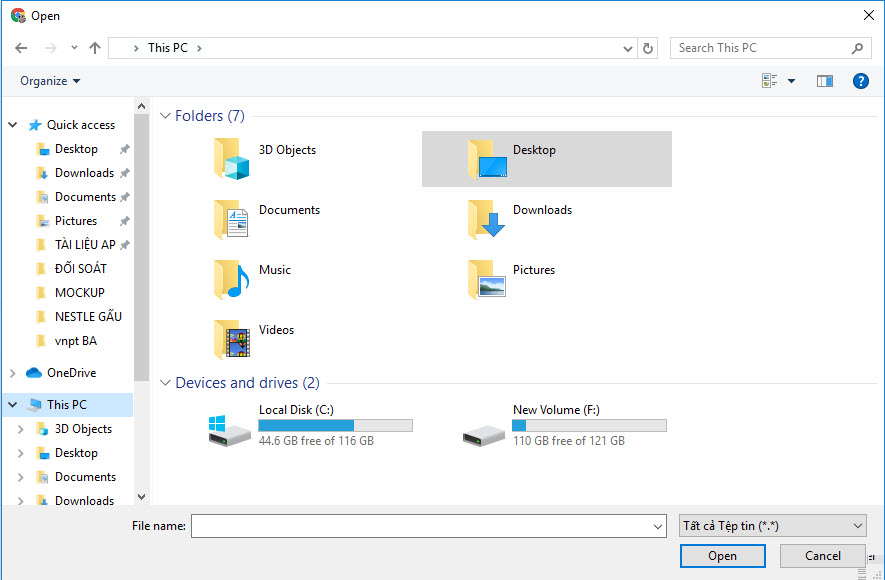Click the Change your view icon
Screen dimensions: 885x580
(x=770, y=81)
